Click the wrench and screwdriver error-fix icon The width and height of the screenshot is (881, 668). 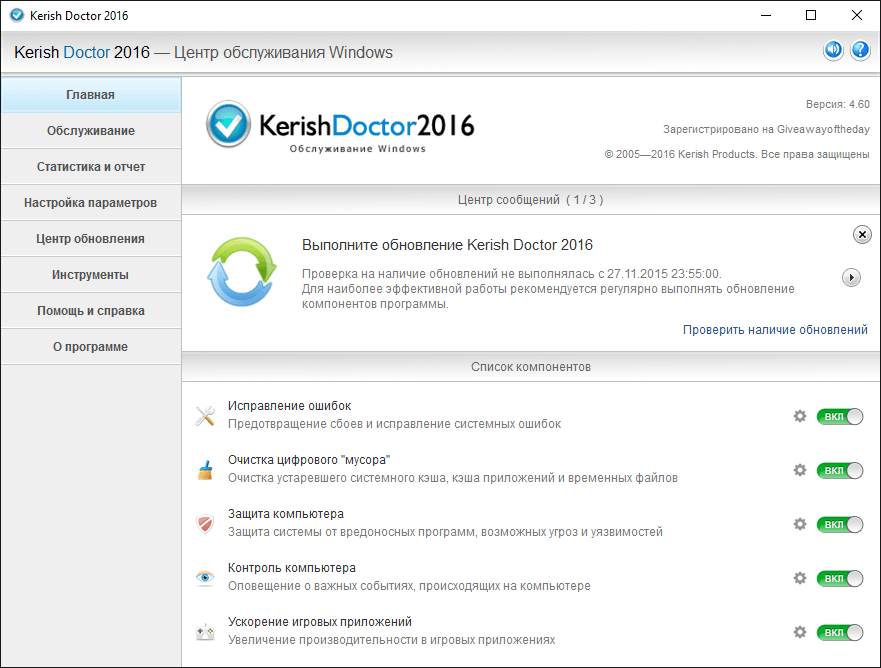click(x=205, y=416)
